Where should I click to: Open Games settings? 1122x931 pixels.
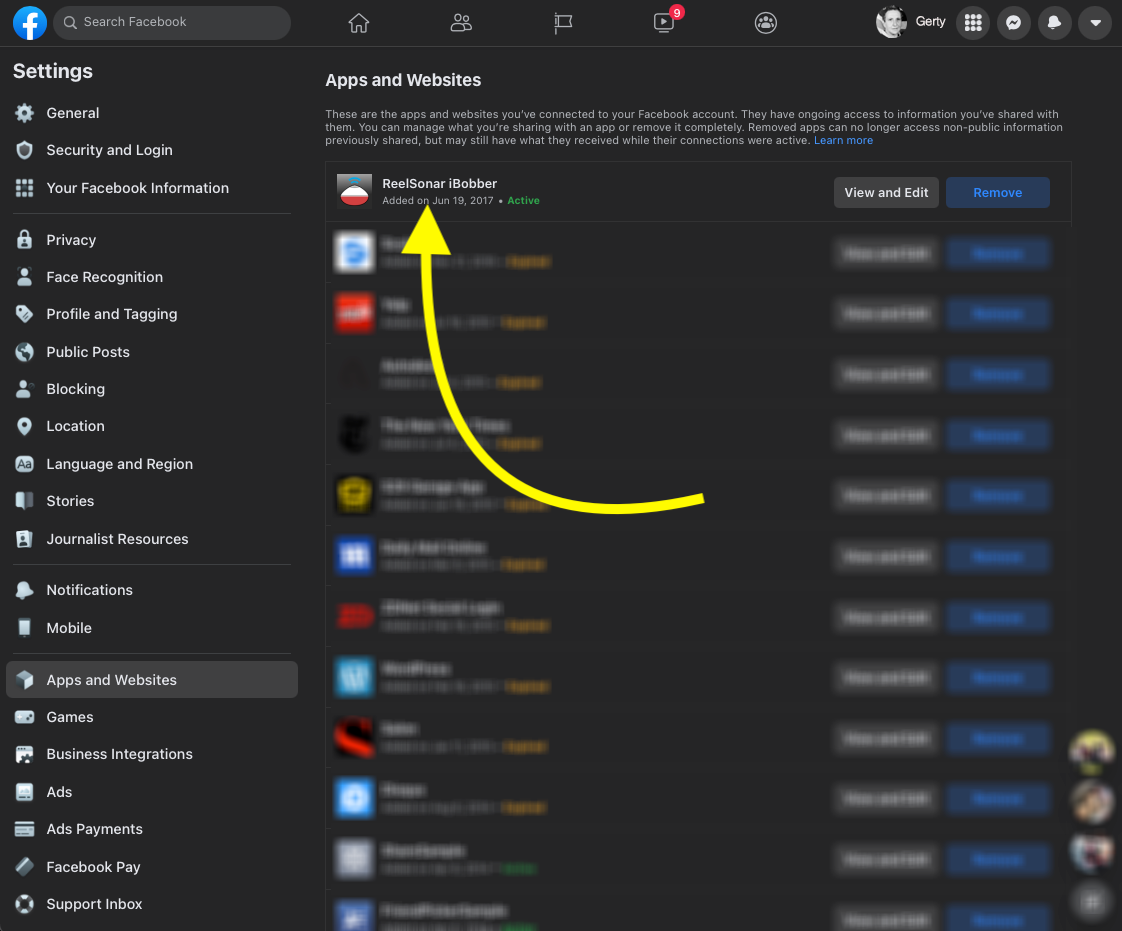pos(152,717)
